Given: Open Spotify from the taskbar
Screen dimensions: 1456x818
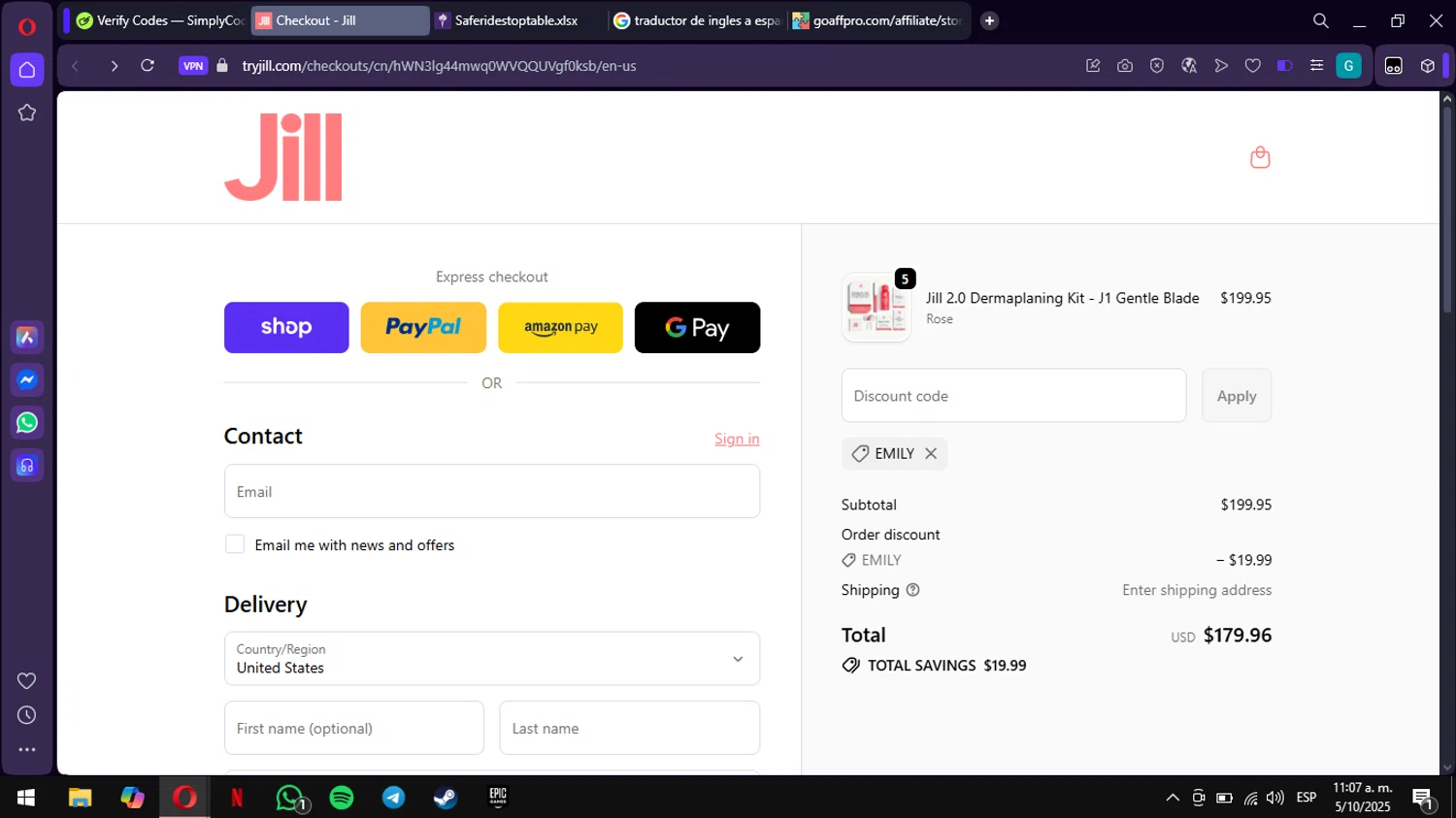Looking at the screenshot, I should [342, 798].
